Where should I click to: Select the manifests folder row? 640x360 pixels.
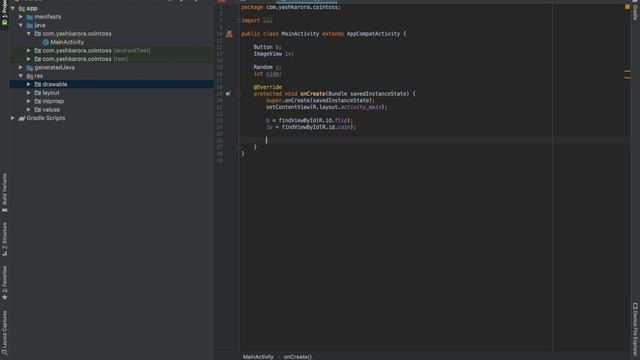(111, 17)
